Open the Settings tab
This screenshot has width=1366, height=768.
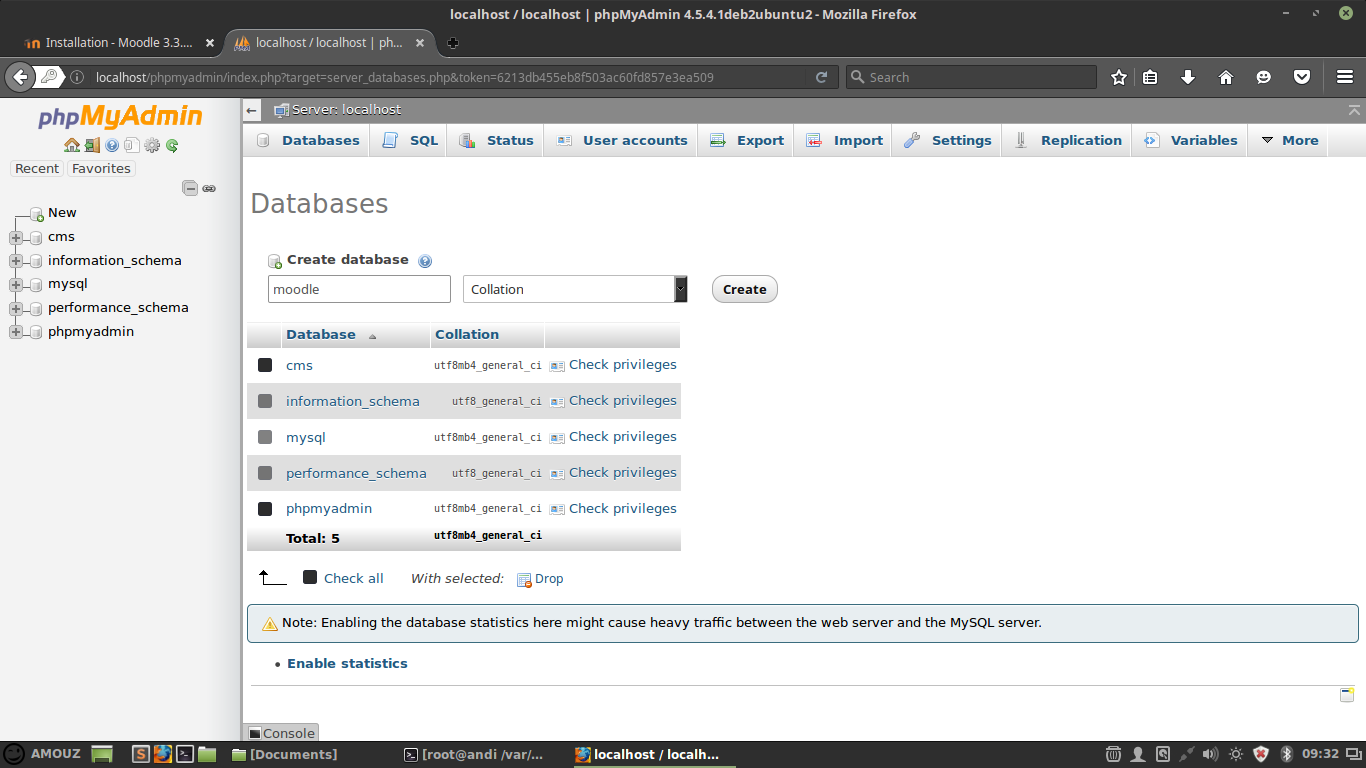click(x=947, y=140)
